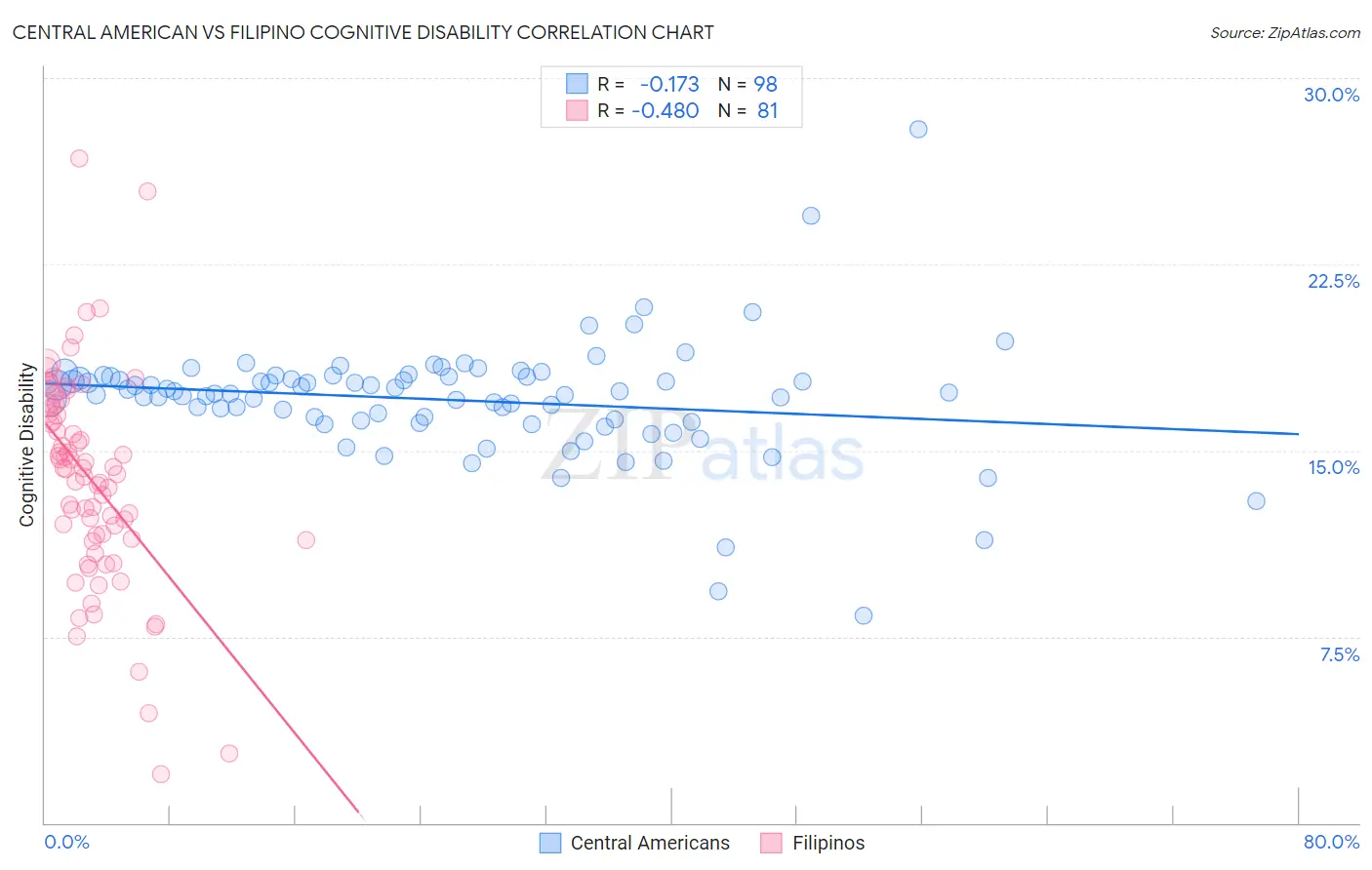This screenshot has height=870, width=1372.
Task: Click the blue point at far right near 13%
Action: click(x=1256, y=500)
